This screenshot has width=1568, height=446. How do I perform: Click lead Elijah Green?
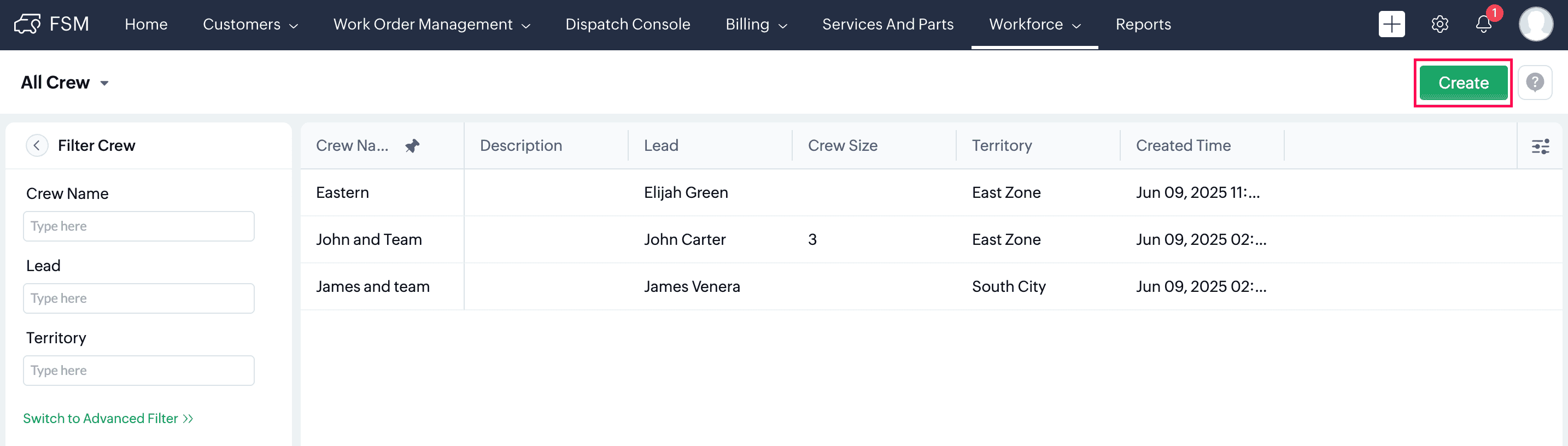(686, 193)
